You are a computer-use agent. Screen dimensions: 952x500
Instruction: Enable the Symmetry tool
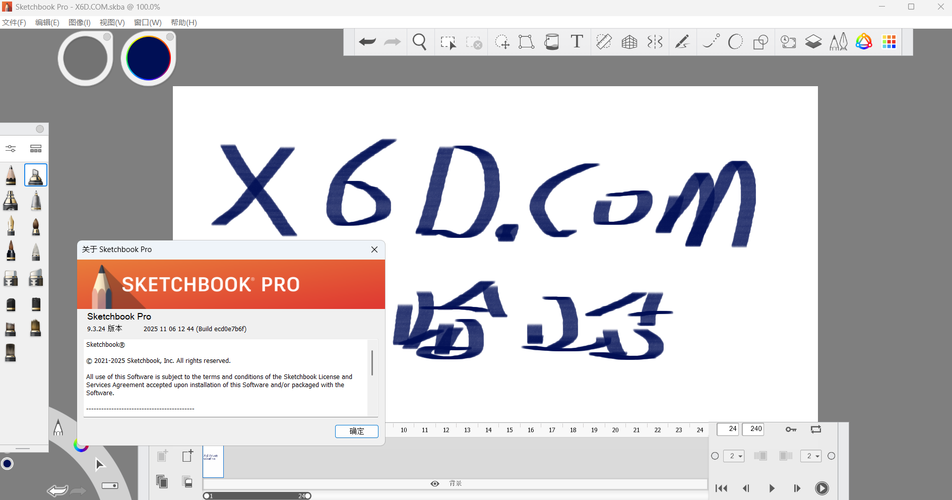[x=655, y=42]
